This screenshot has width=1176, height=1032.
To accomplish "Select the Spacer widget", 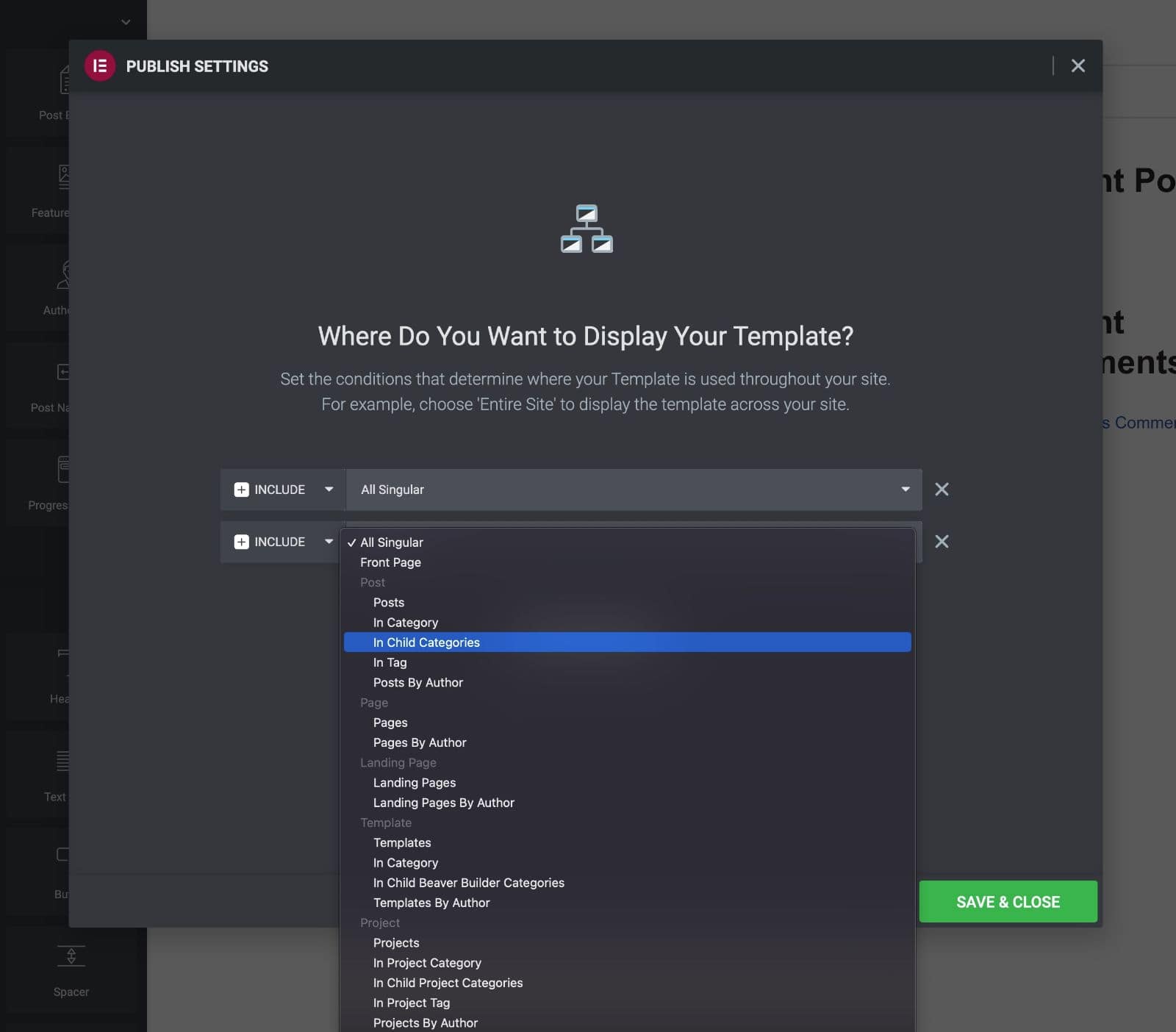I will click(71, 969).
